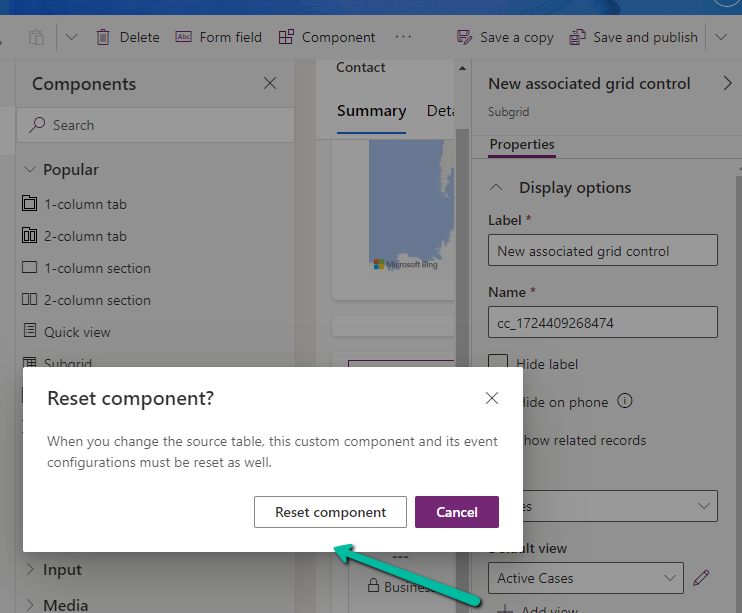Close the Reset component dialog with X
Viewport: 742px width, 613px height.
(x=491, y=398)
